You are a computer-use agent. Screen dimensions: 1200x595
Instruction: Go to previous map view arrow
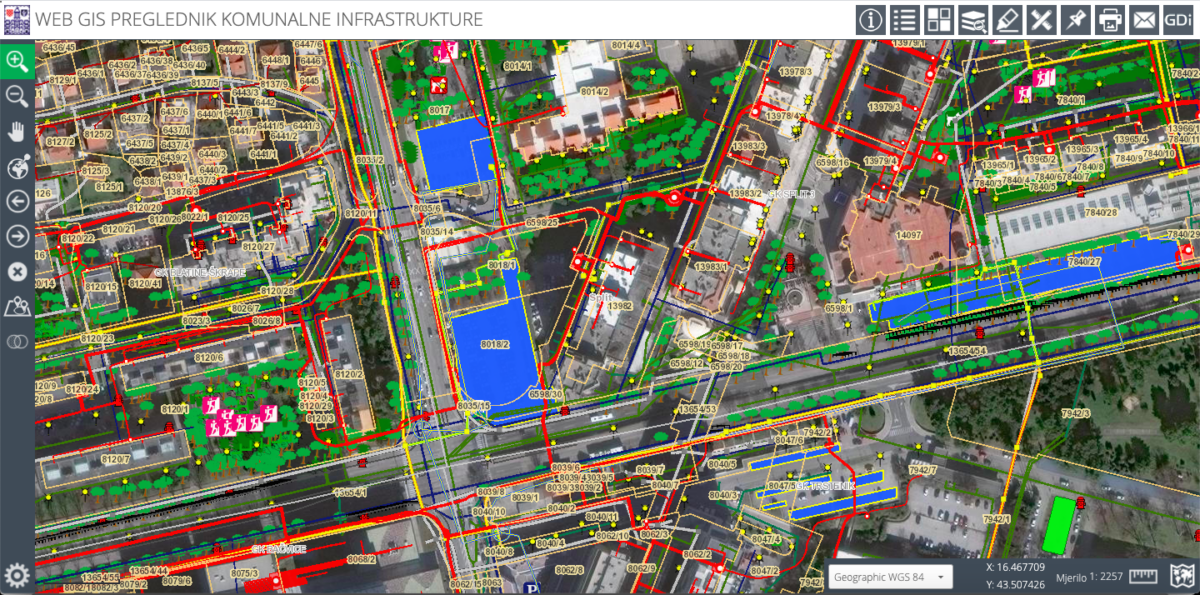pyautogui.click(x=17, y=201)
